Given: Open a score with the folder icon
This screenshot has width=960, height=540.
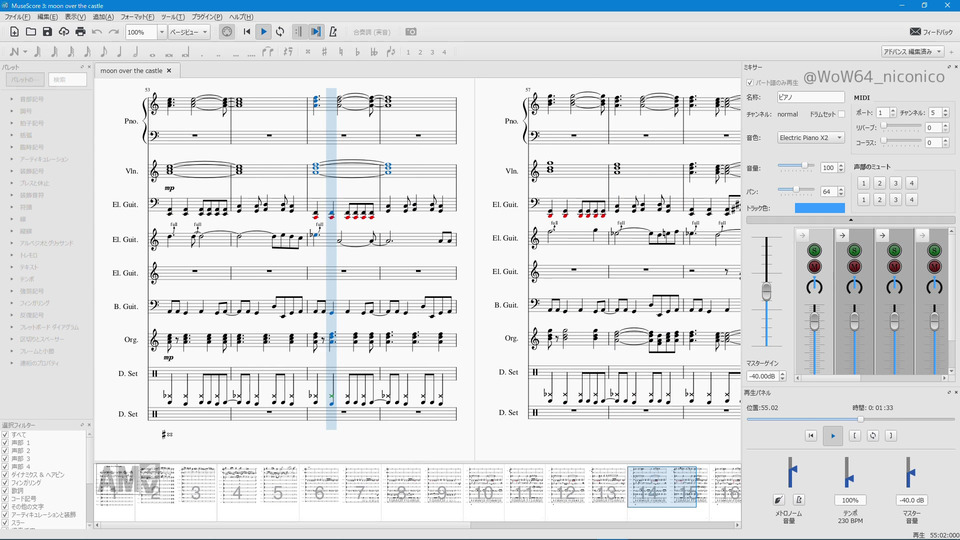Looking at the screenshot, I should pyautogui.click(x=31, y=32).
